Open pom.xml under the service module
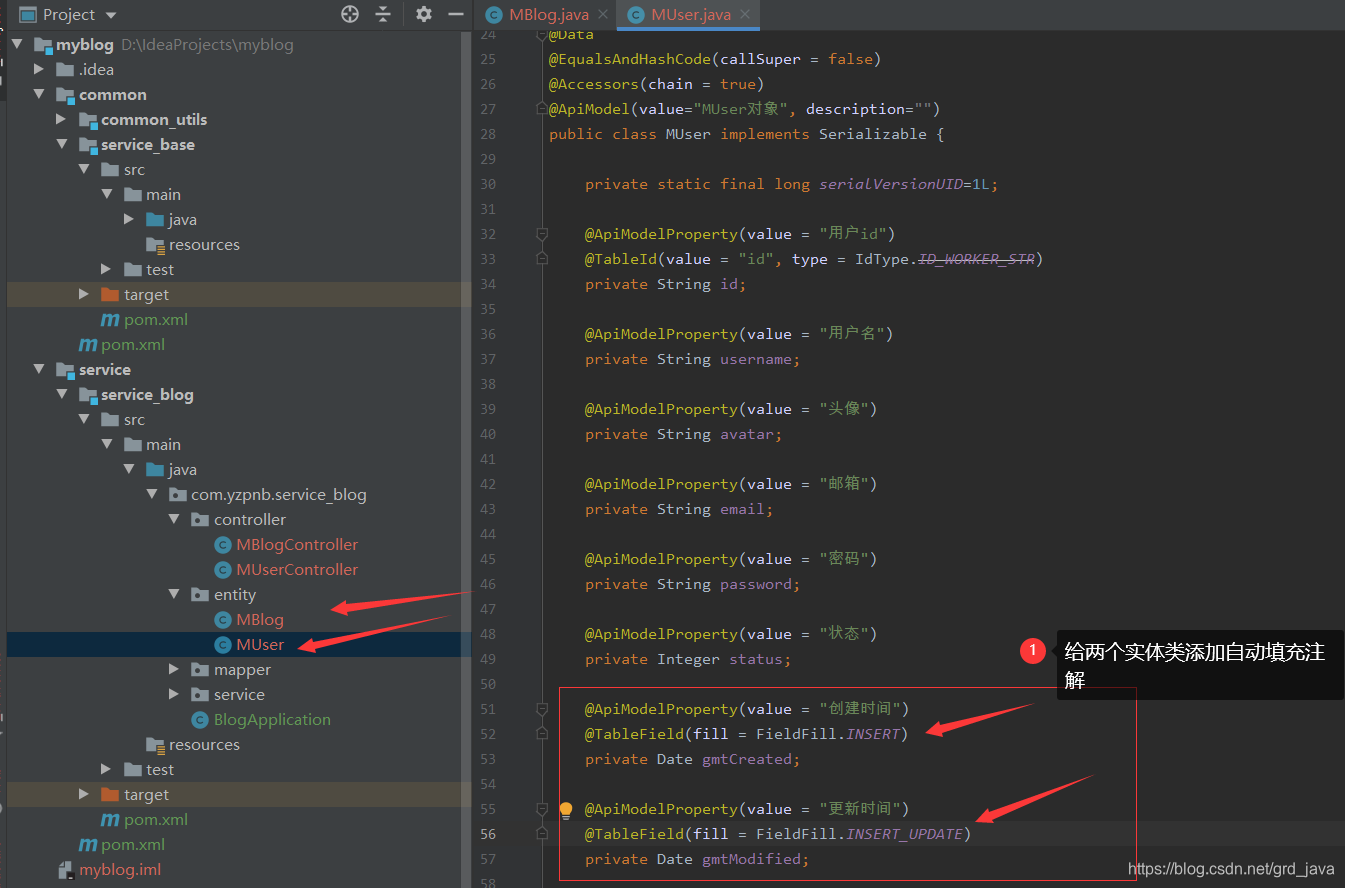1345x888 pixels. [x=133, y=845]
